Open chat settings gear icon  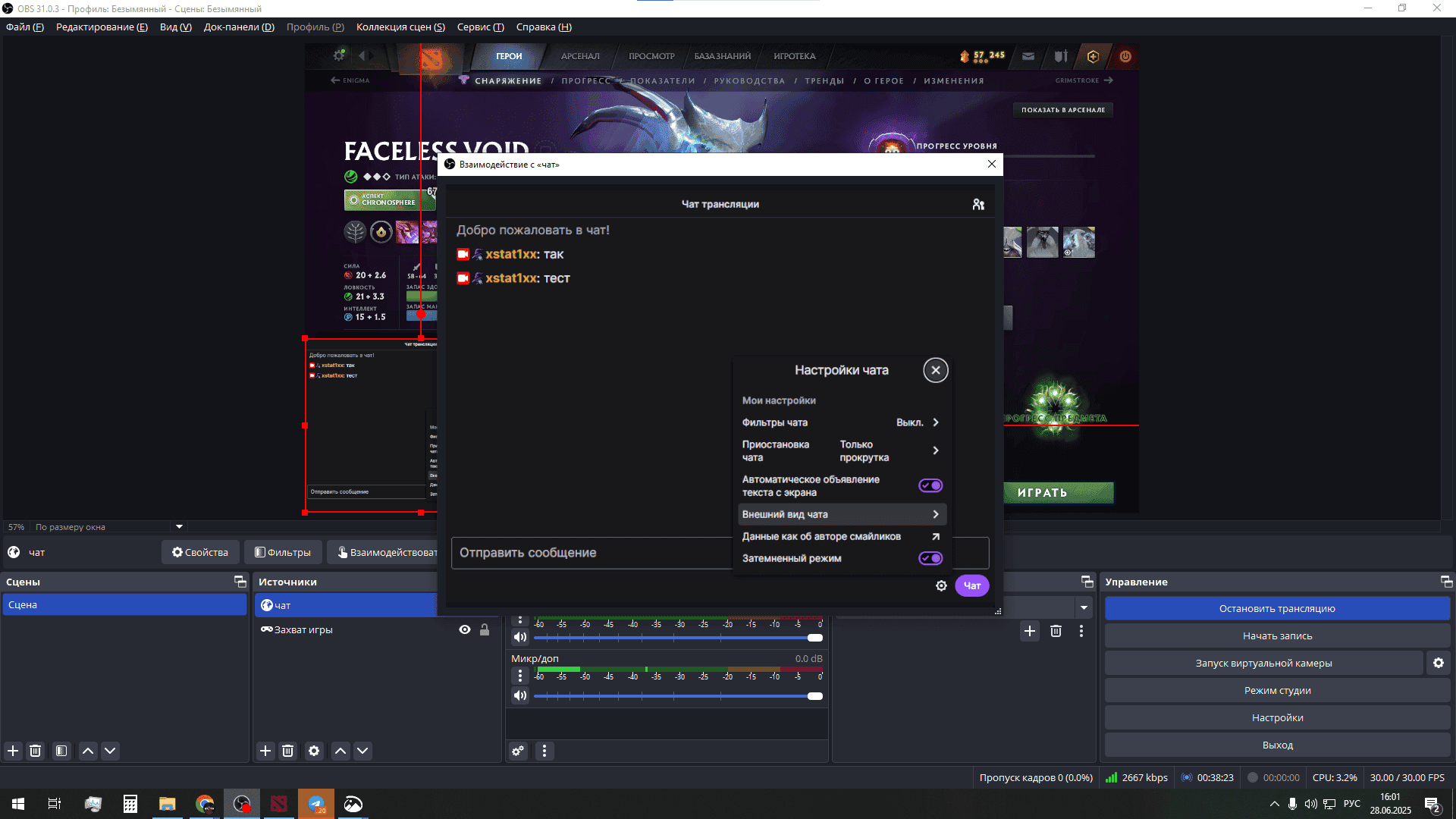941,585
